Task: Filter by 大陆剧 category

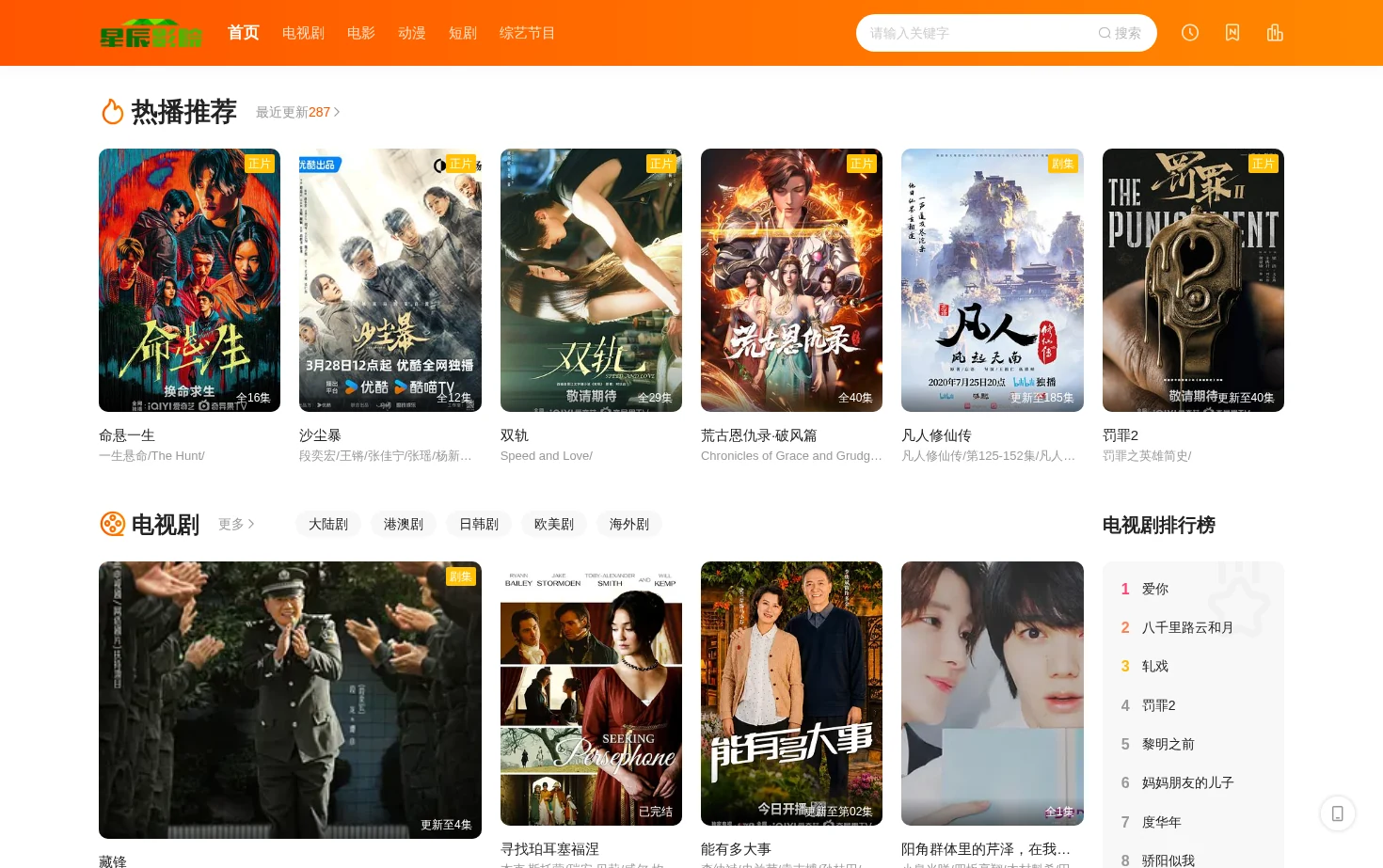Action: click(x=328, y=524)
